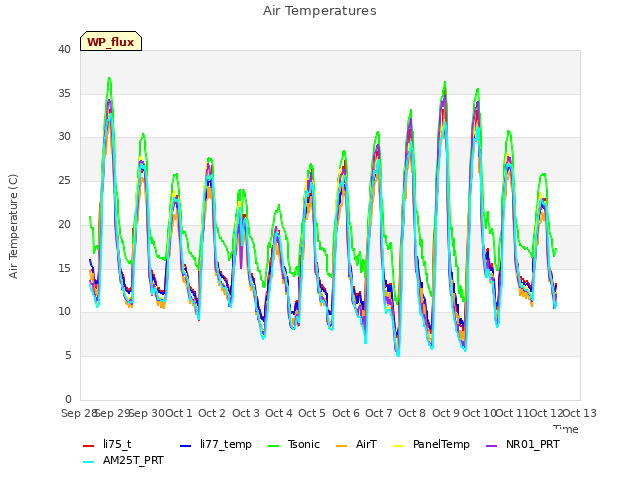Click the blue li77_temp legend swatch
The width and height of the screenshot is (640, 480).
(x=185, y=445)
